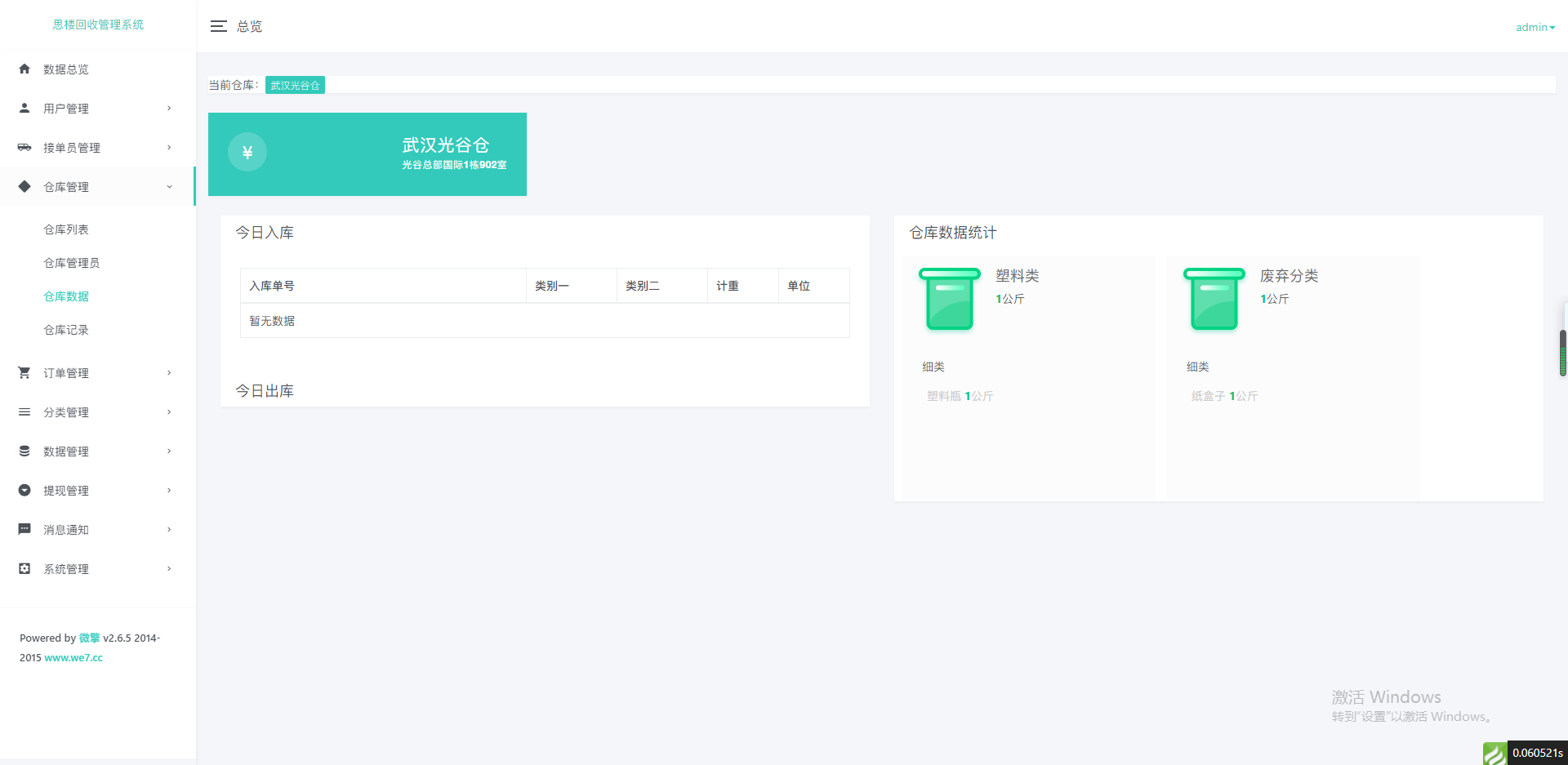Click the list icon beside 分类管理

coord(24,411)
